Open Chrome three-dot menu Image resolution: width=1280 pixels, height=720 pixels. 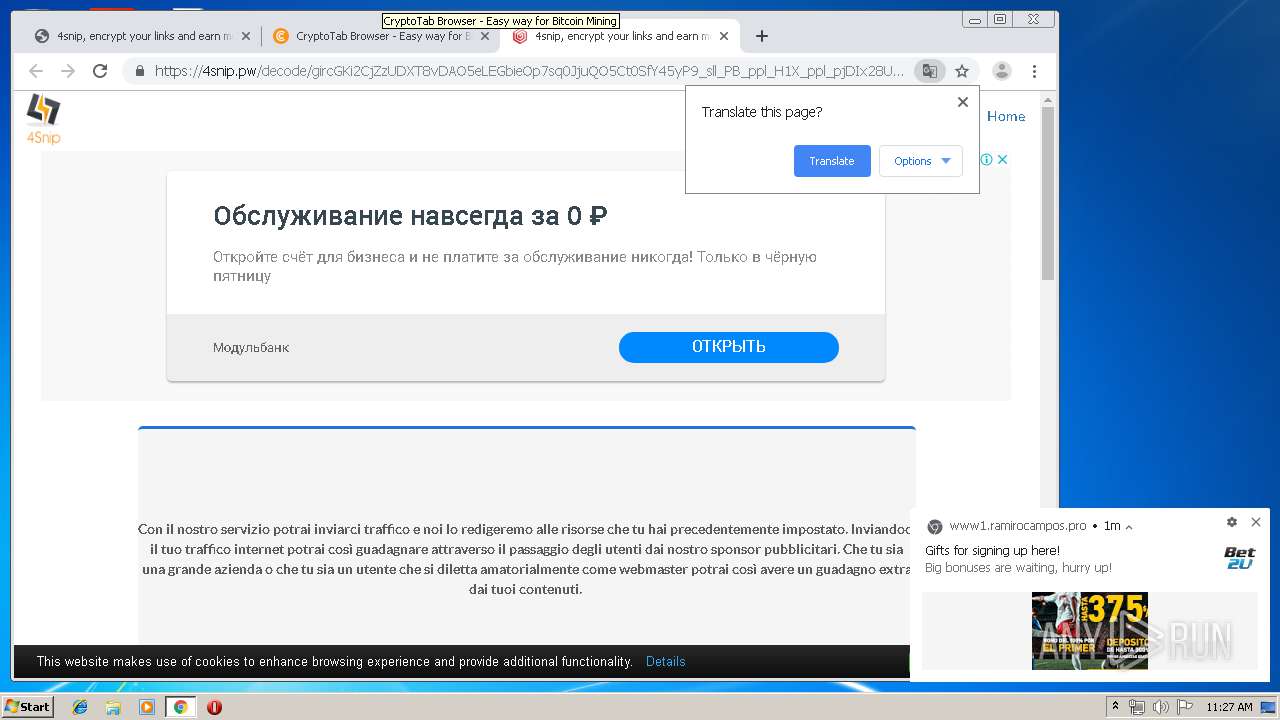click(1034, 71)
